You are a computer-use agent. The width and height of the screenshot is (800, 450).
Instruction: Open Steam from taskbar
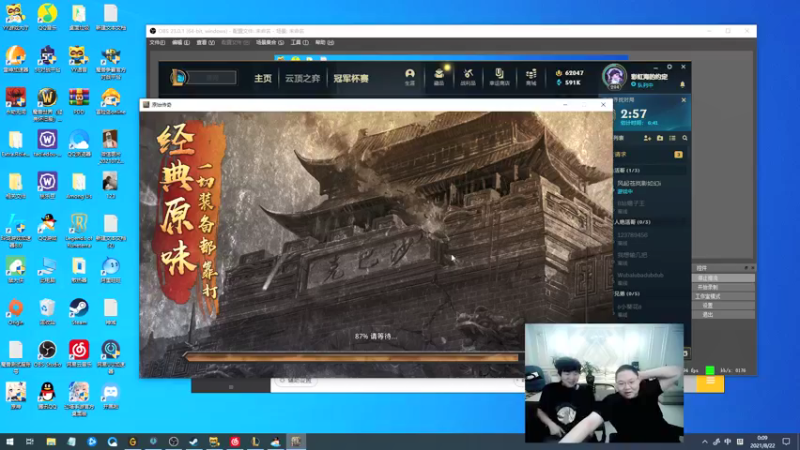click(194, 441)
